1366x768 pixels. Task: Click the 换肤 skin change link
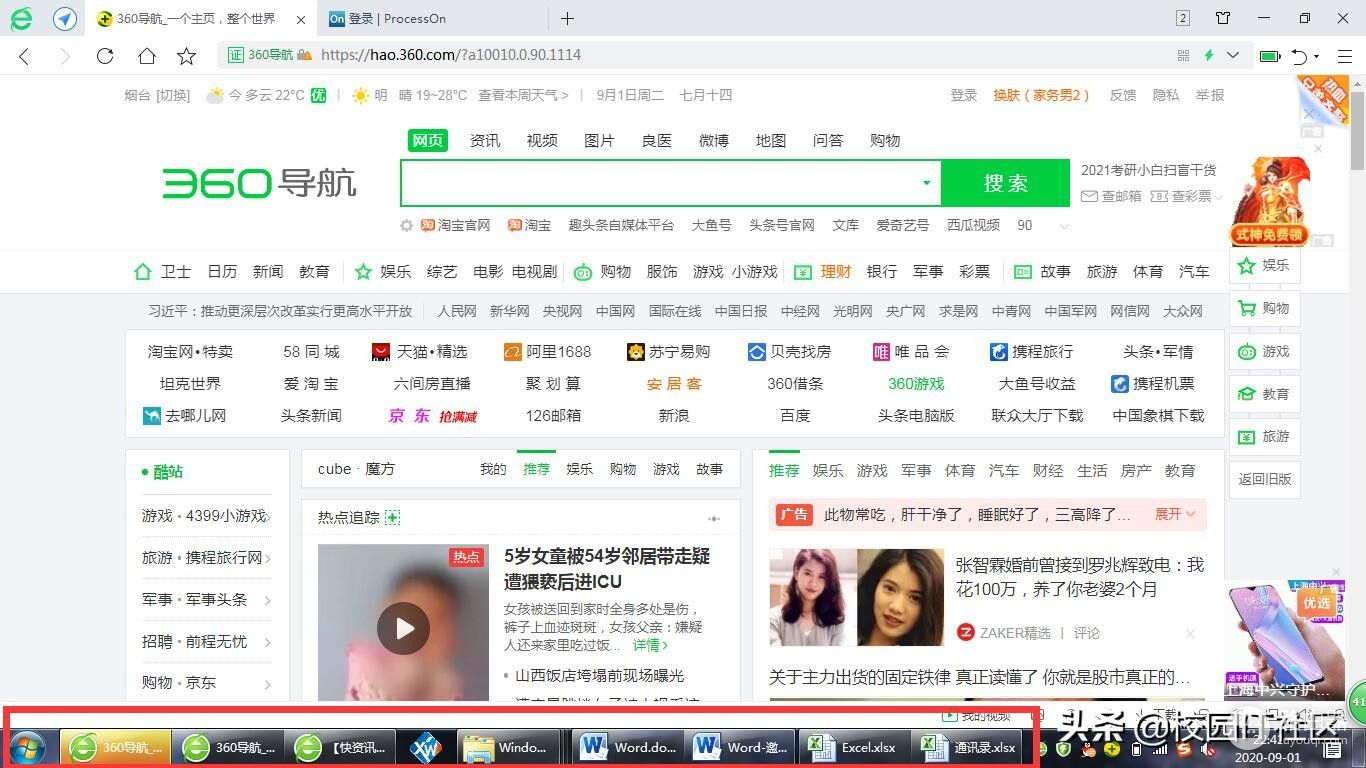1040,95
